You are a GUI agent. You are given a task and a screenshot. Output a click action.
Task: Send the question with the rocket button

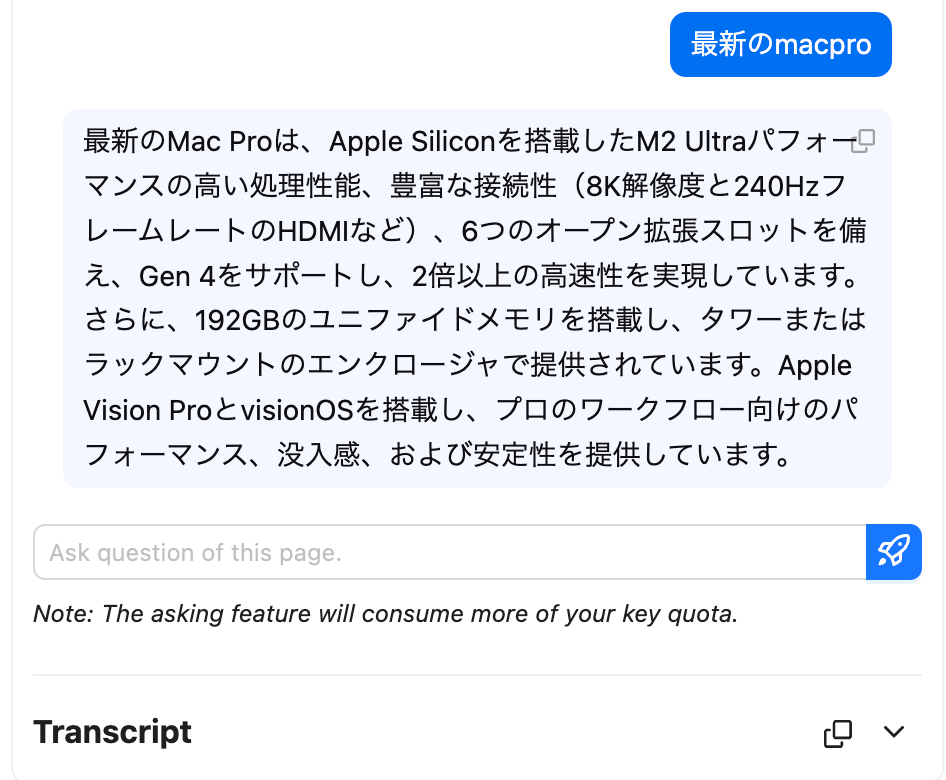tap(893, 552)
